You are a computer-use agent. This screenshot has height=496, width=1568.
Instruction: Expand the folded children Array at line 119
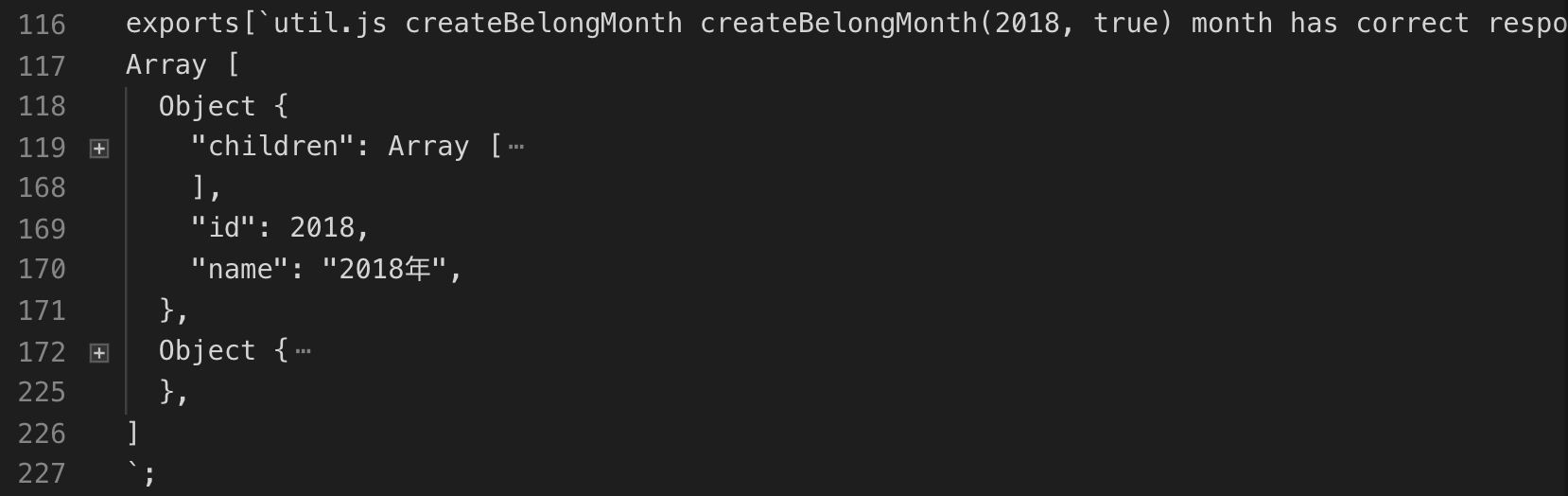pos(99,148)
